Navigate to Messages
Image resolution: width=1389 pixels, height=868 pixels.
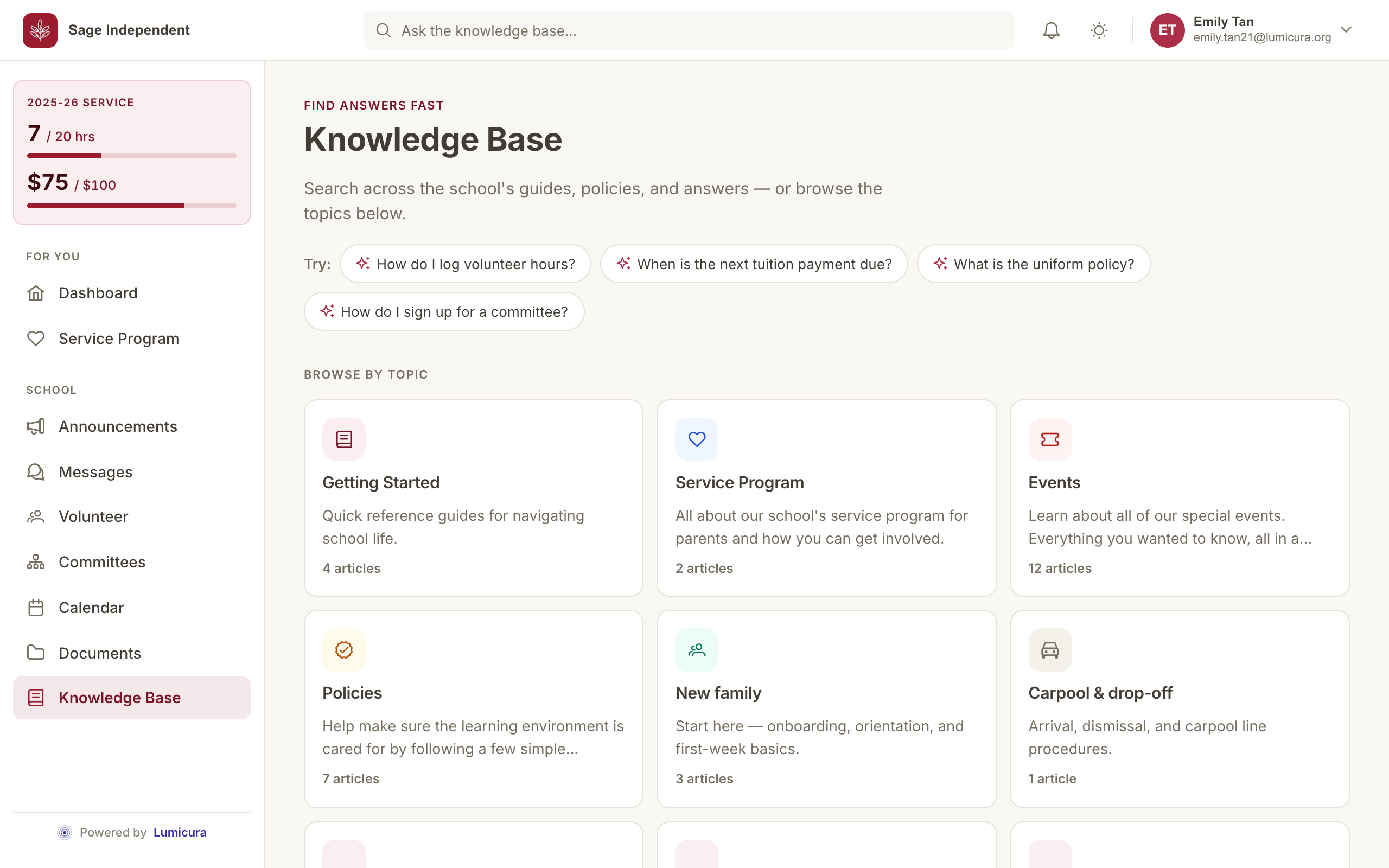point(95,472)
